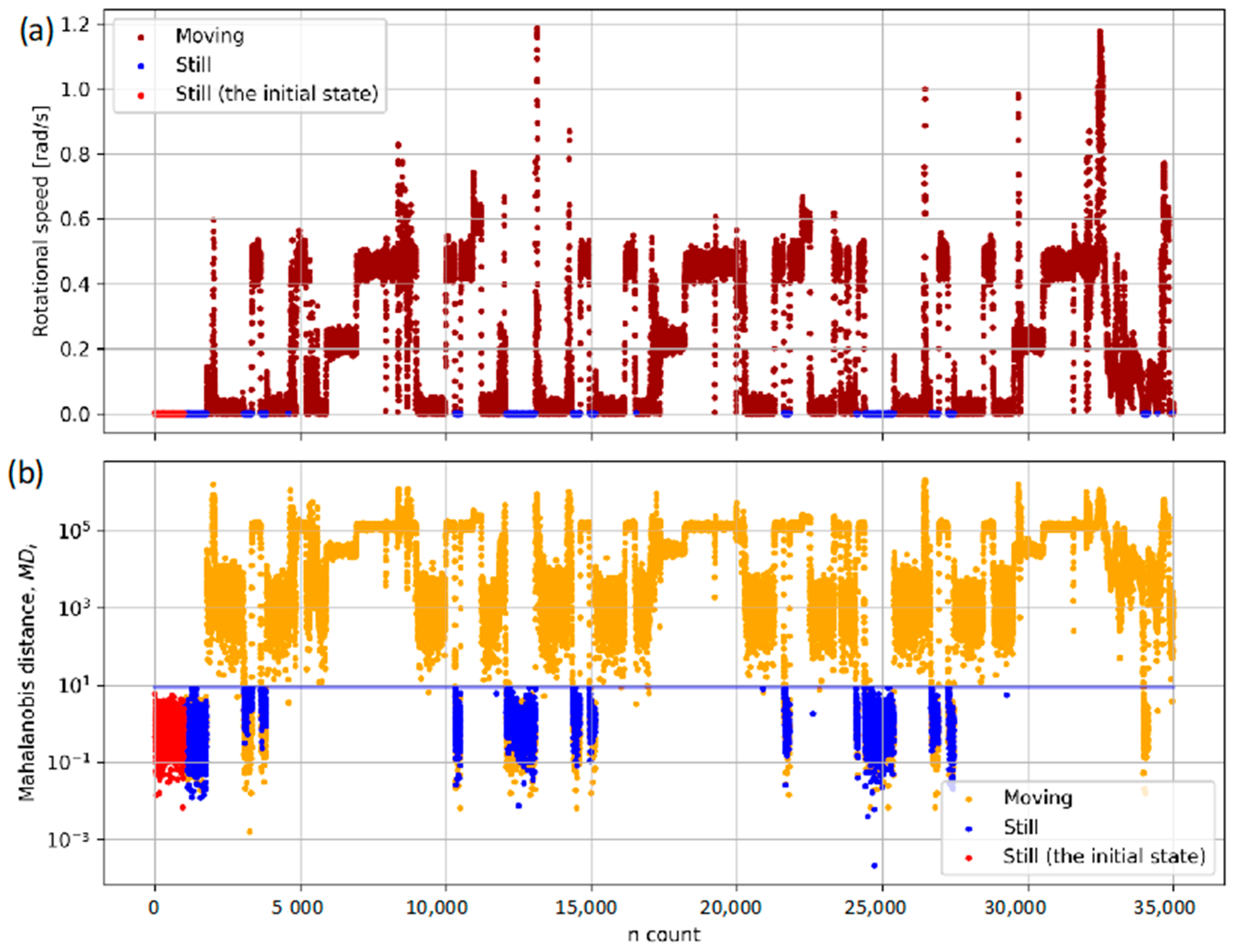The height and width of the screenshot is (952, 1234).
Task: Click the 10⁵ tick on Mahalanobis axis
Action: [x=75, y=531]
